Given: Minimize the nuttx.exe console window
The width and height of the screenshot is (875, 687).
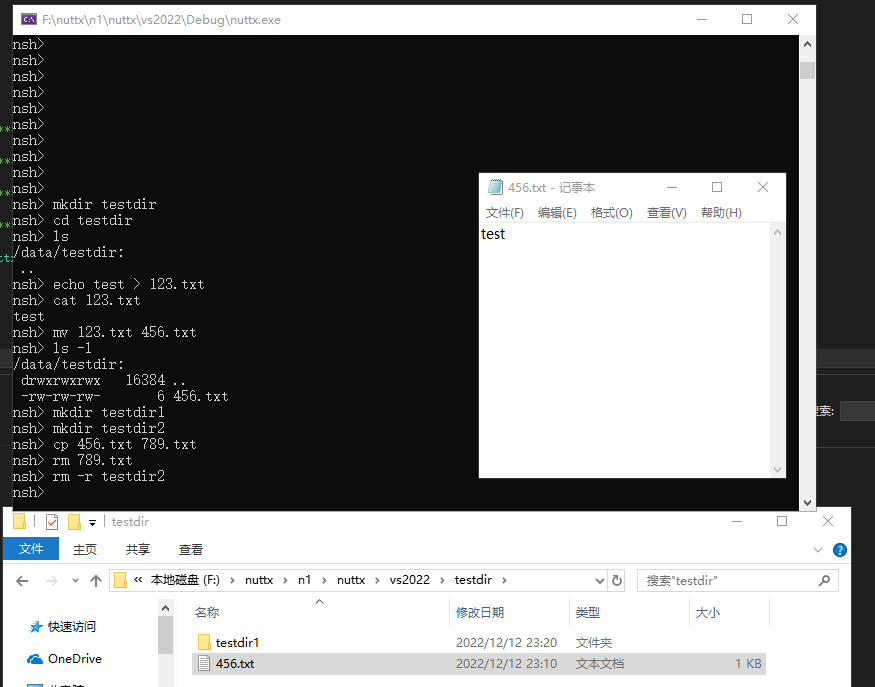Looking at the screenshot, I should point(702,20).
